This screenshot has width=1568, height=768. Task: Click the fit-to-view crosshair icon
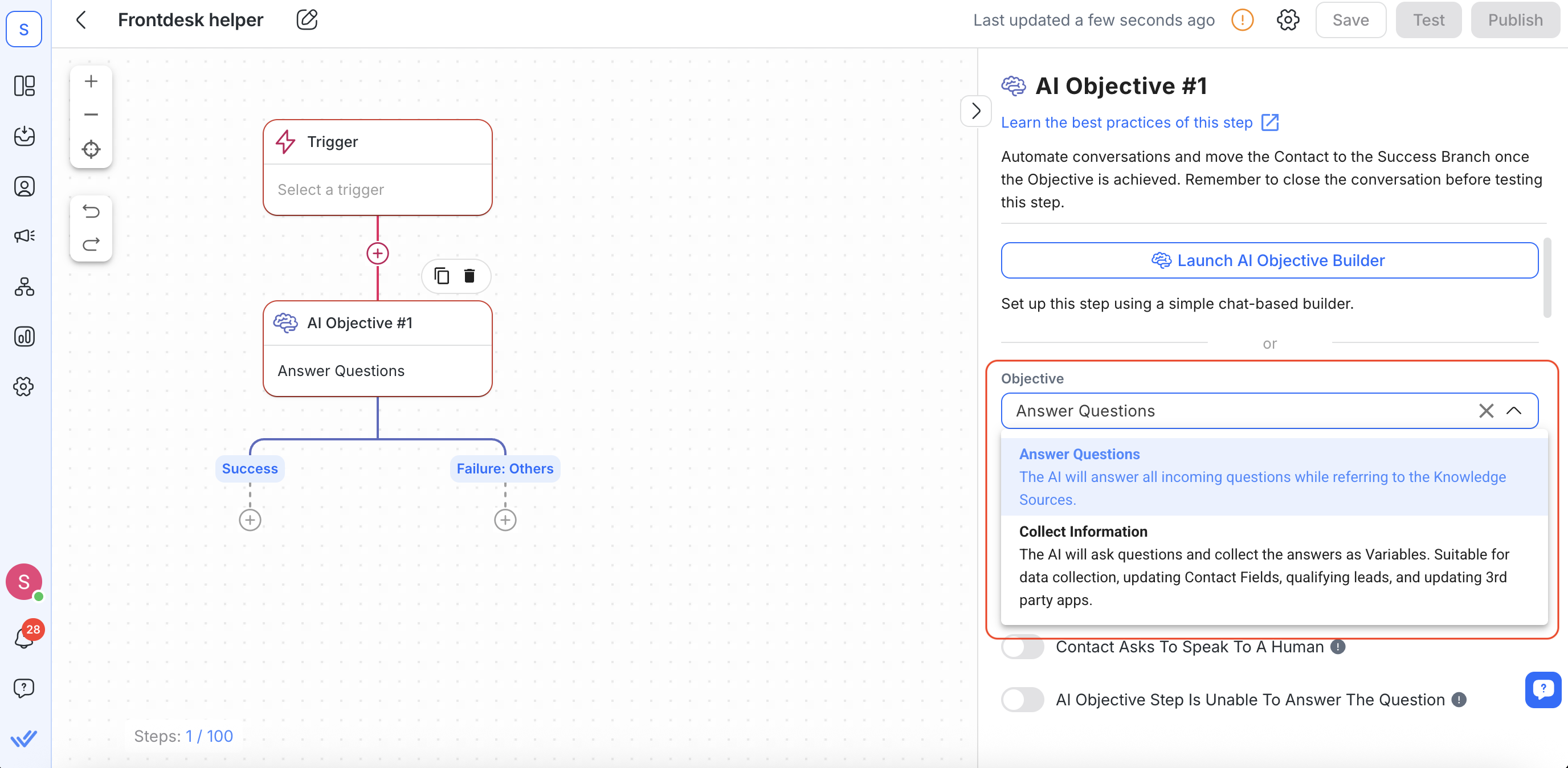pyautogui.click(x=91, y=149)
